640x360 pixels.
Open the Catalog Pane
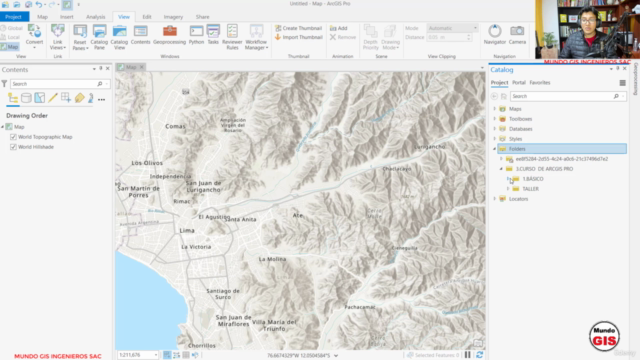tap(99, 37)
